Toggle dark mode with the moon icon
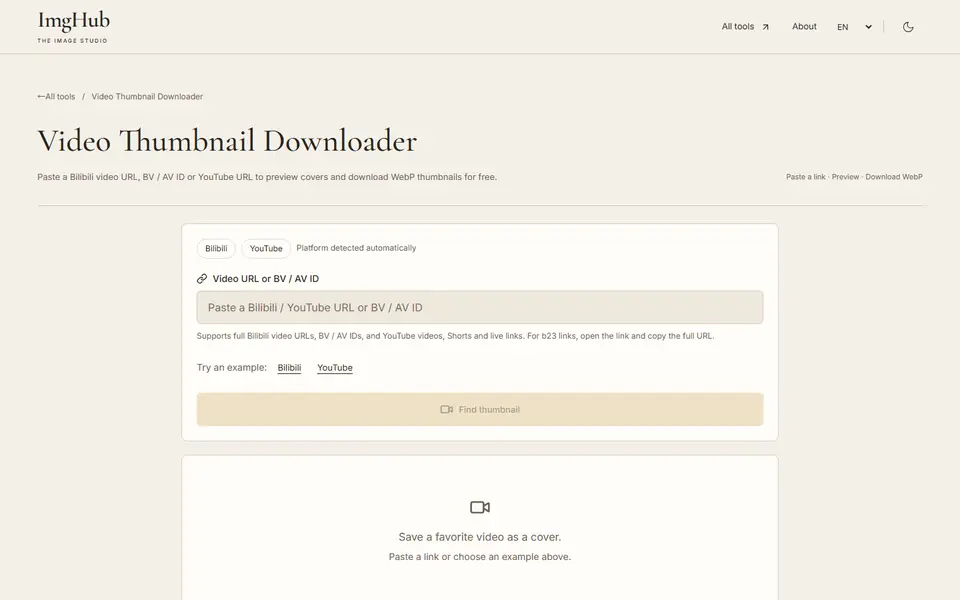960x600 pixels. pyautogui.click(x=908, y=27)
